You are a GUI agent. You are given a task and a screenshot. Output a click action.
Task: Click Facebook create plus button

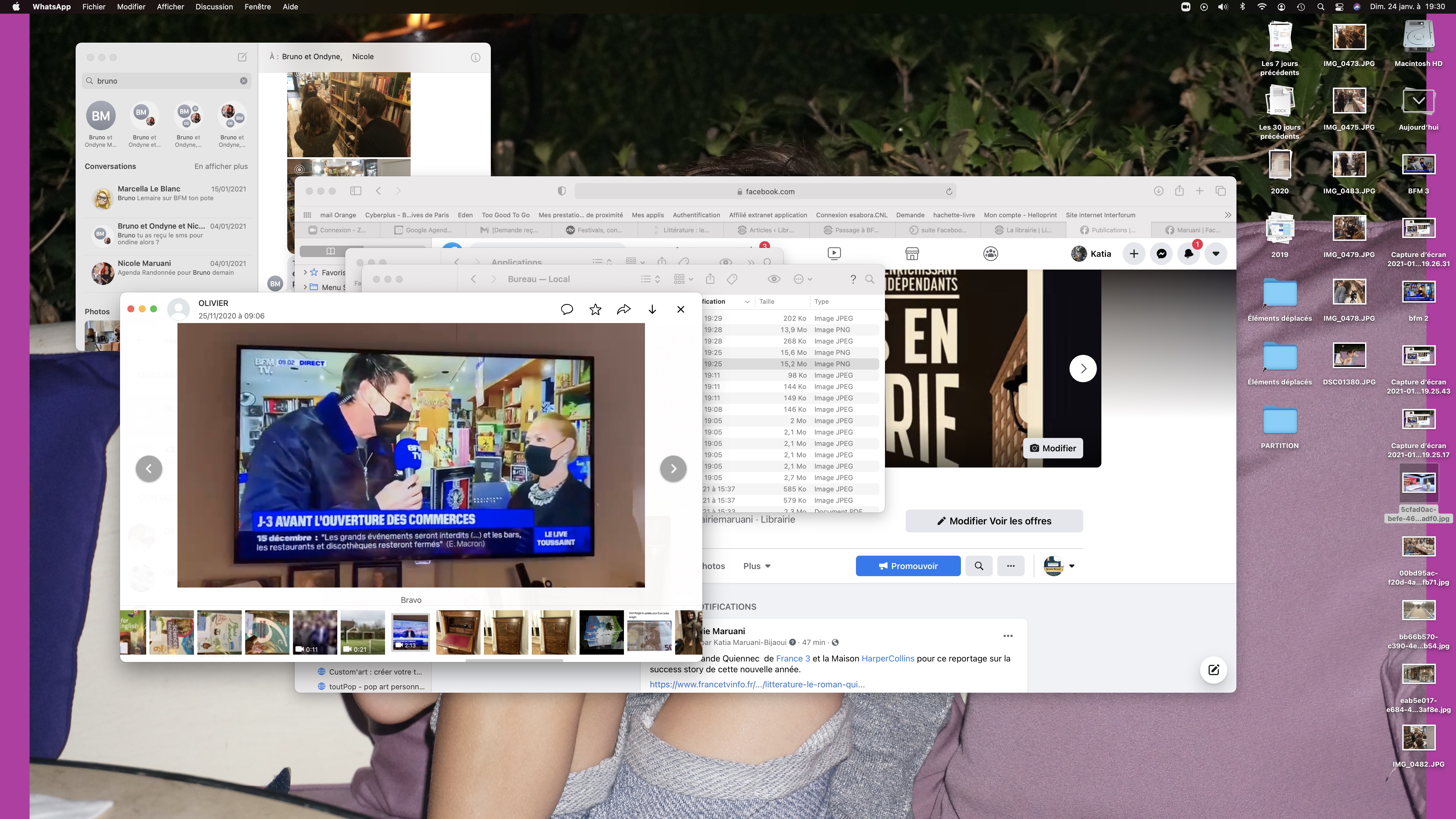[1134, 254]
